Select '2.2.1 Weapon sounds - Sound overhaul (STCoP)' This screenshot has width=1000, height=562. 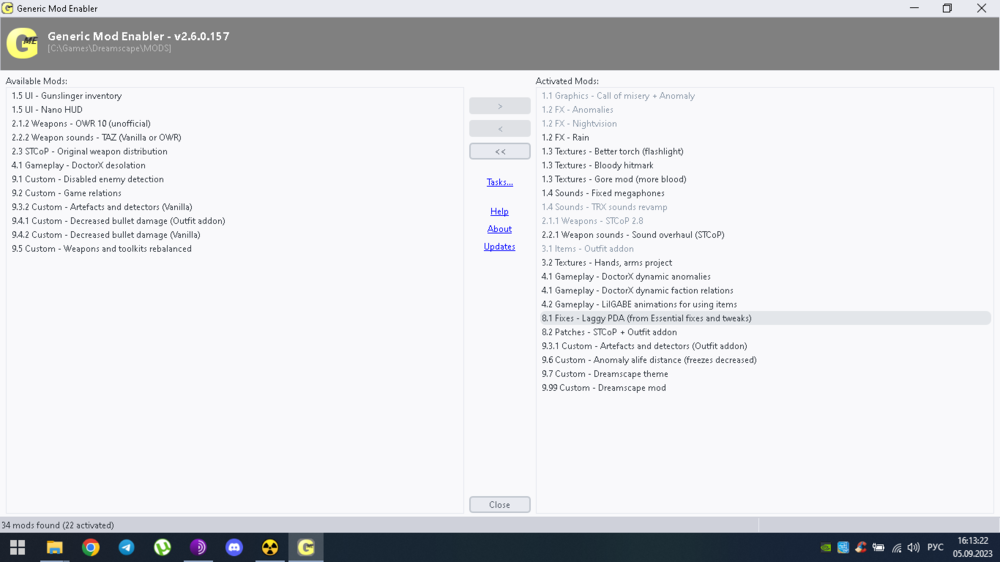point(633,235)
